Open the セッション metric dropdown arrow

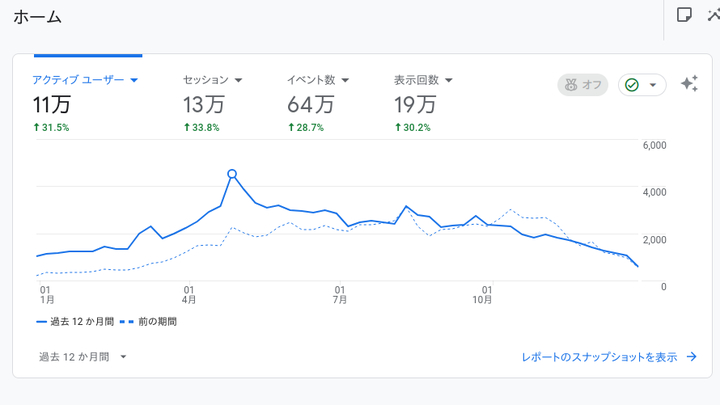(x=238, y=80)
